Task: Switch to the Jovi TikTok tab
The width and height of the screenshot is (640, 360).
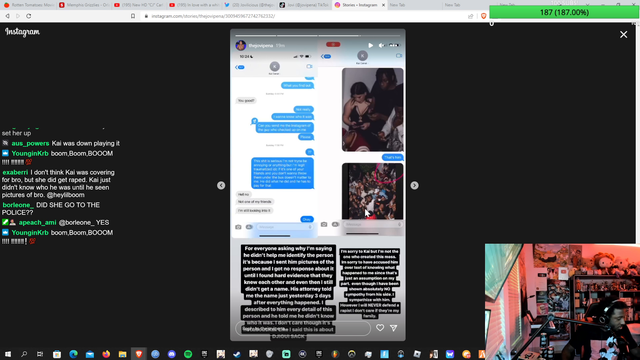Action: 304,5
